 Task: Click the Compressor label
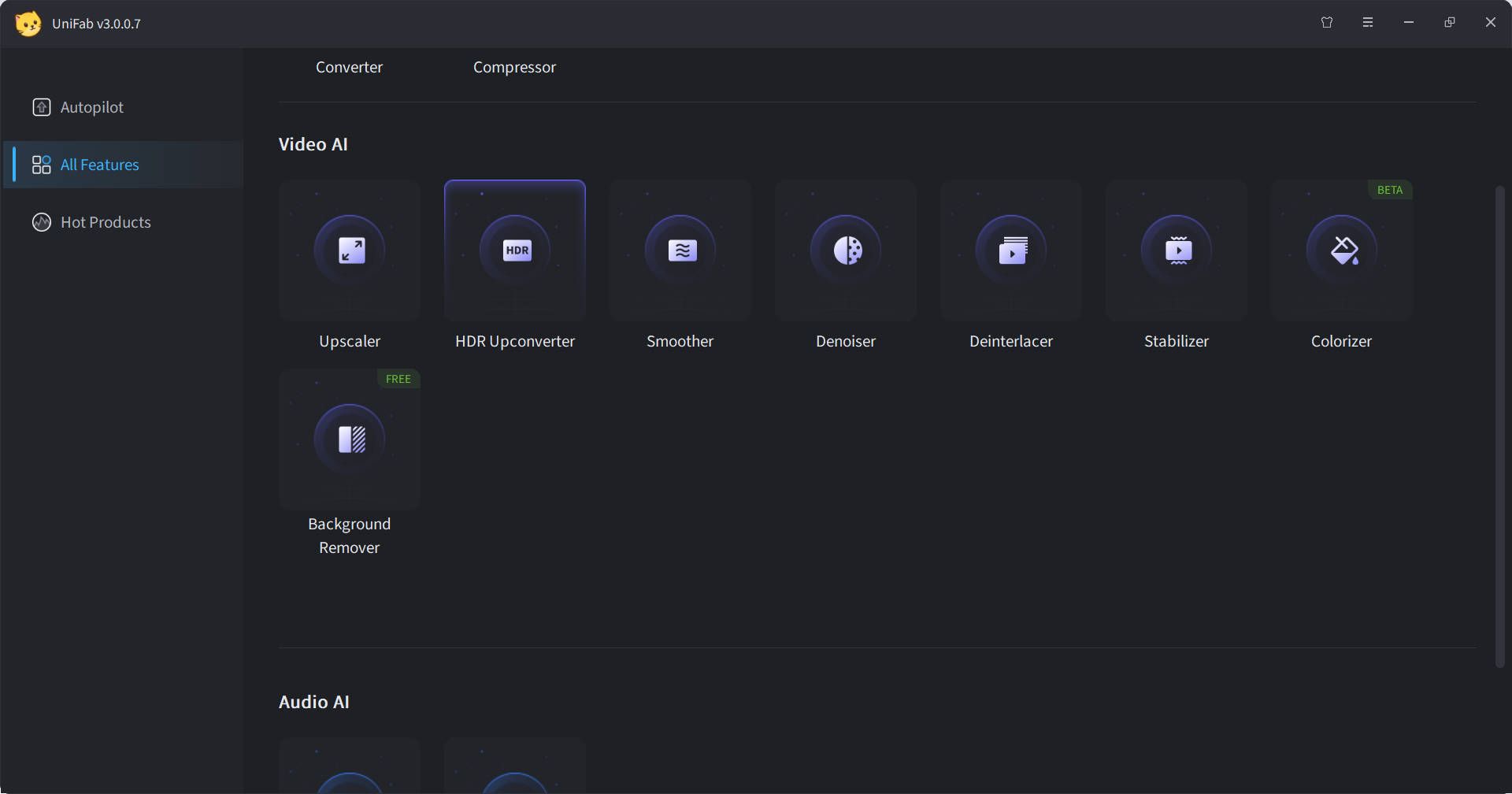514,67
